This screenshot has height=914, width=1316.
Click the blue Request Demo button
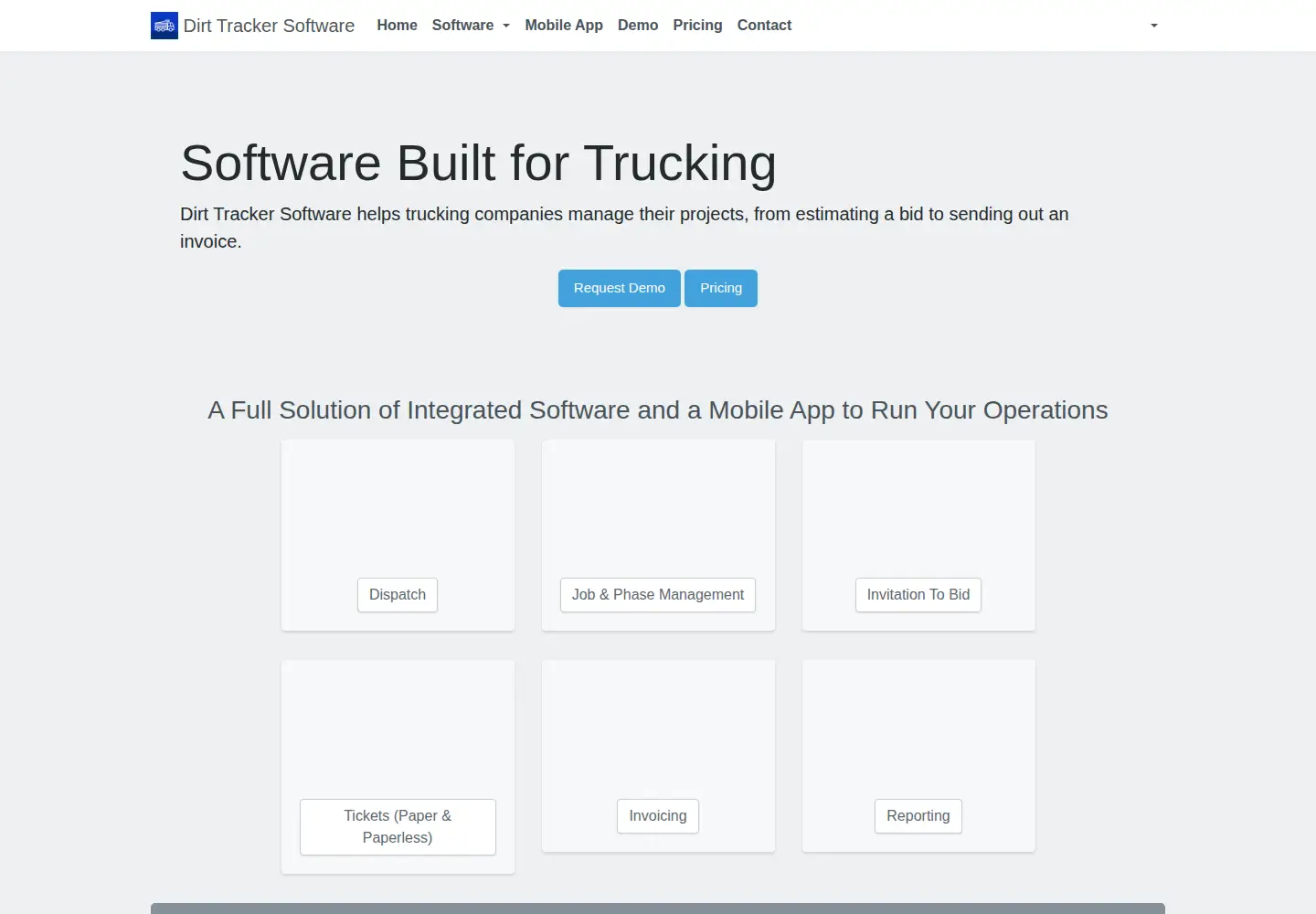tap(620, 288)
